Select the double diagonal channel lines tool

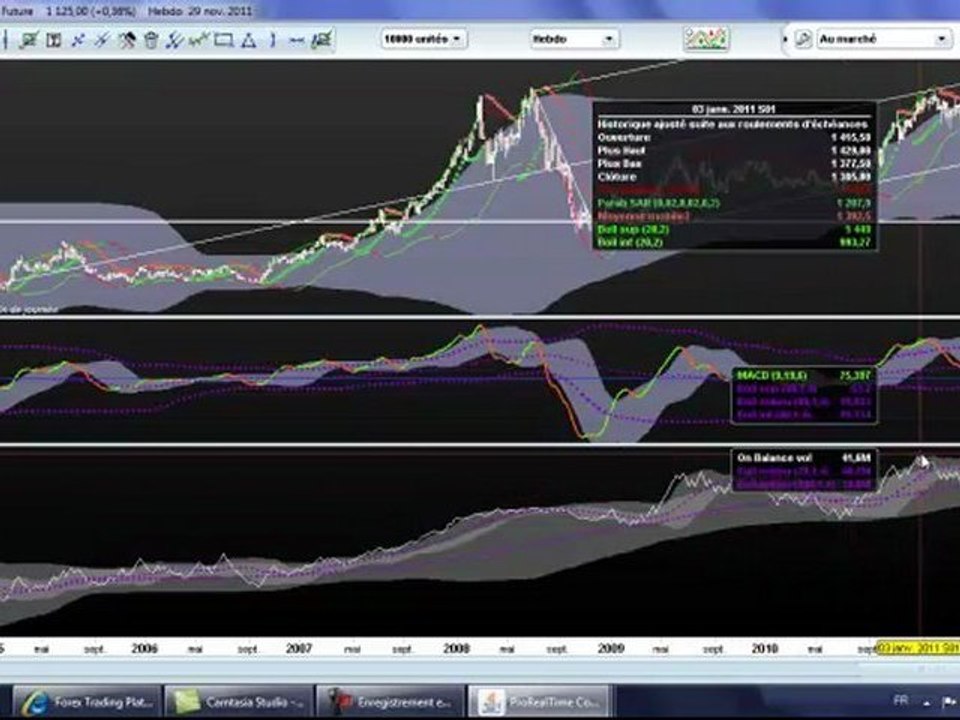click(x=174, y=40)
